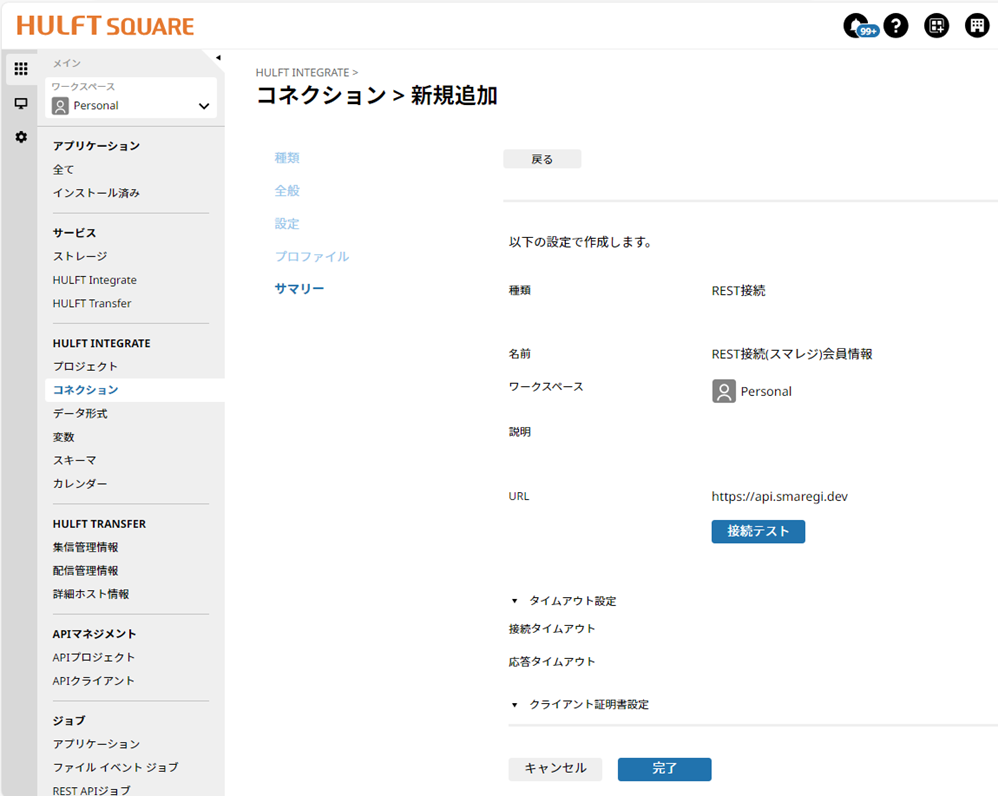
Task: Go to the 全般 wizard step
Action: tap(287, 191)
